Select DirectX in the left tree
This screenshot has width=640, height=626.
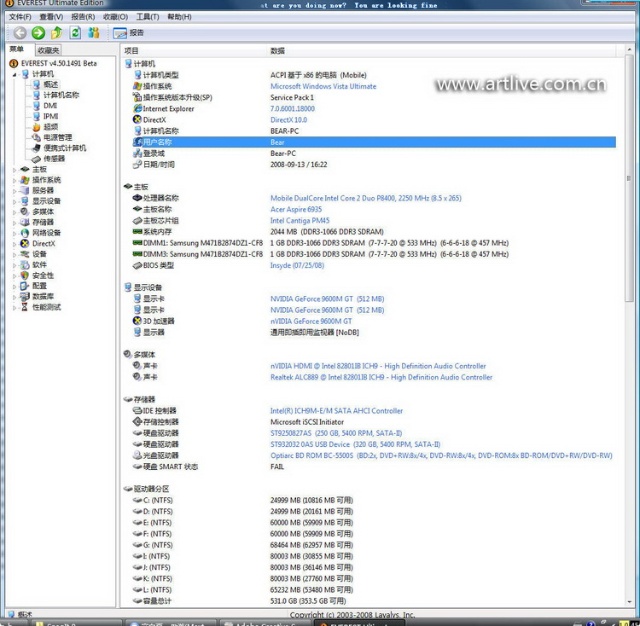[43, 243]
